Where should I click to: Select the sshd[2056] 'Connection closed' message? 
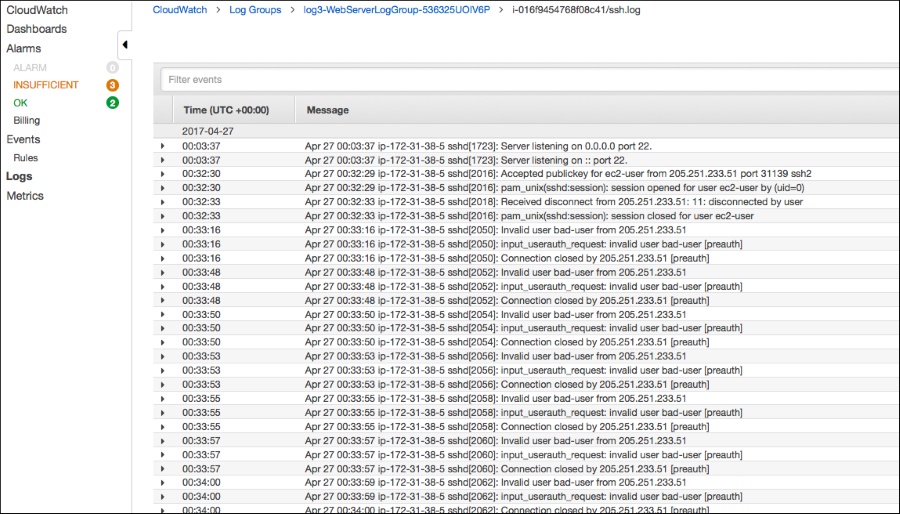[x=507, y=384]
